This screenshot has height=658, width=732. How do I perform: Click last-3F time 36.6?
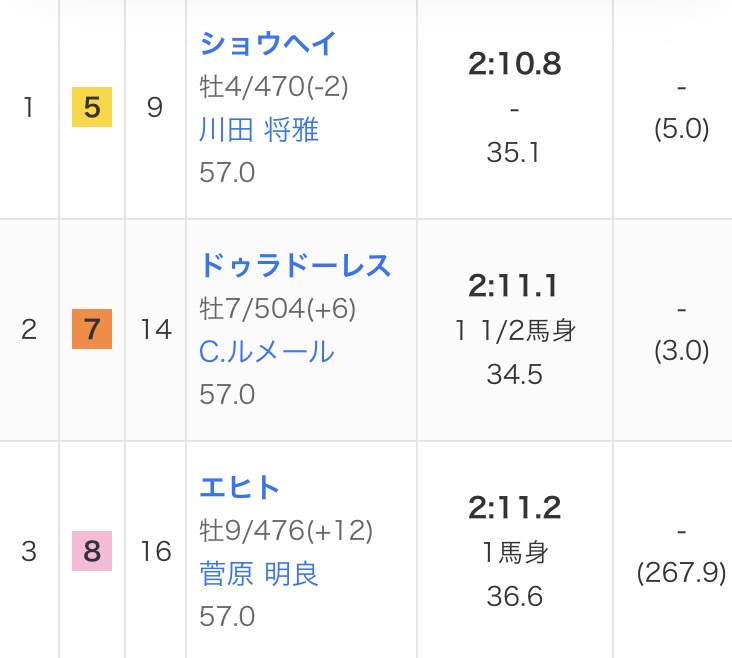pyautogui.click(x=515, y=597)
